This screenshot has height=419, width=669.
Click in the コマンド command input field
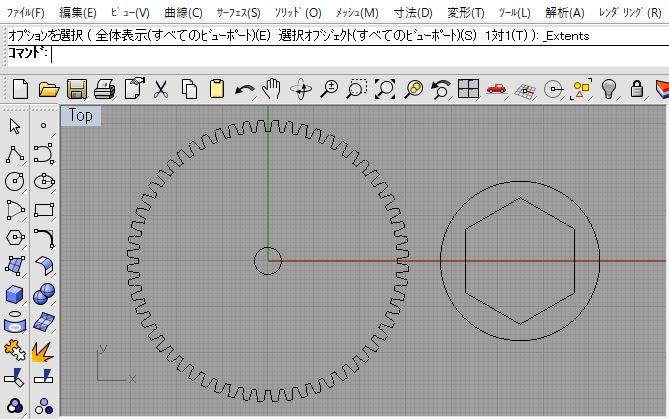(x=358, y=55)
